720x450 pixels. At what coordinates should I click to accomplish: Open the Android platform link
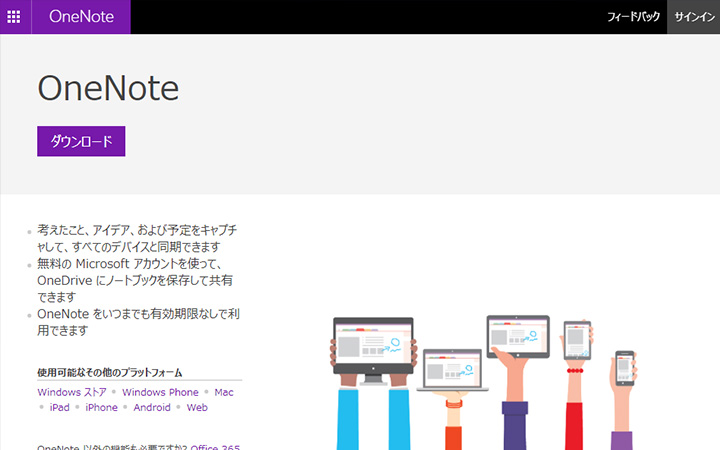(x=152, y=407)
